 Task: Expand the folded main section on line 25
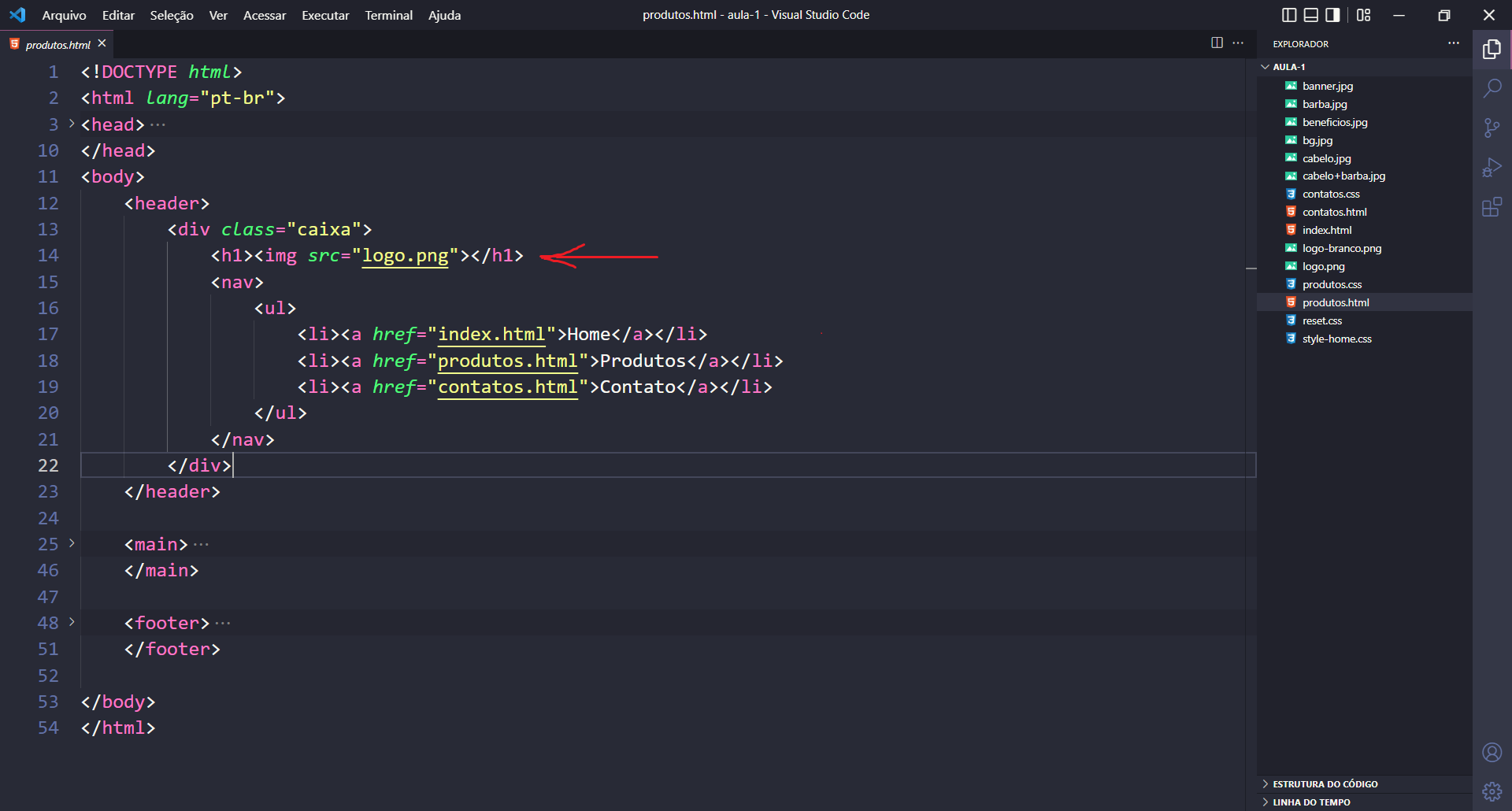coord(72,543)
